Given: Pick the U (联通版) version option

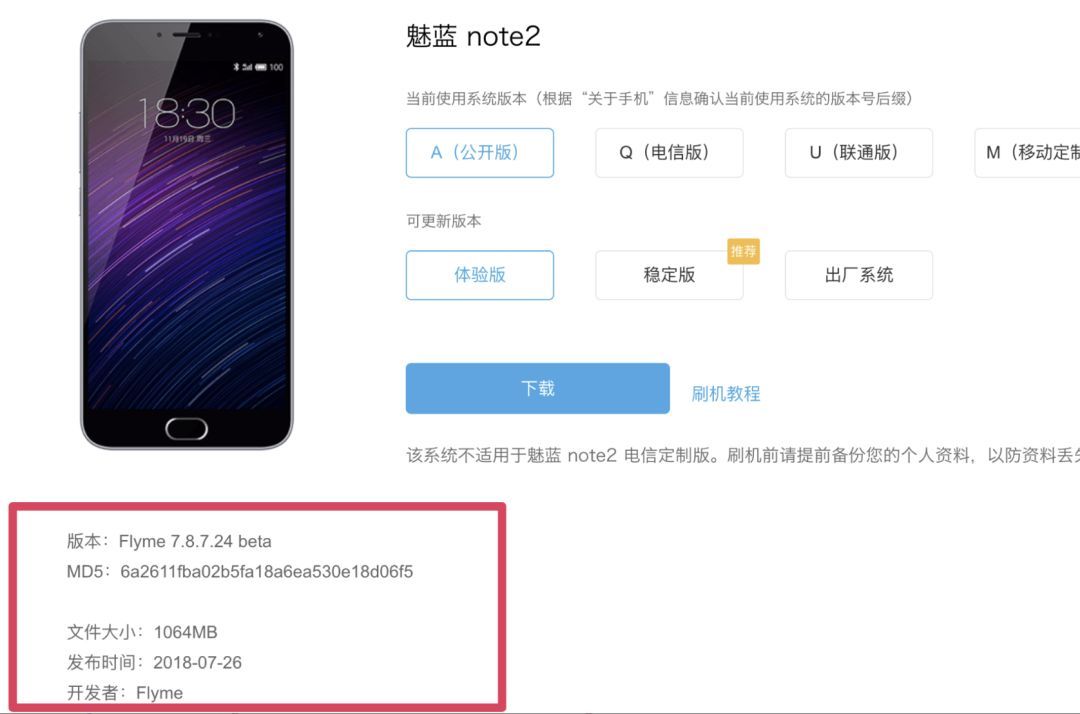Looking at the screenshot, I should 858,153.
